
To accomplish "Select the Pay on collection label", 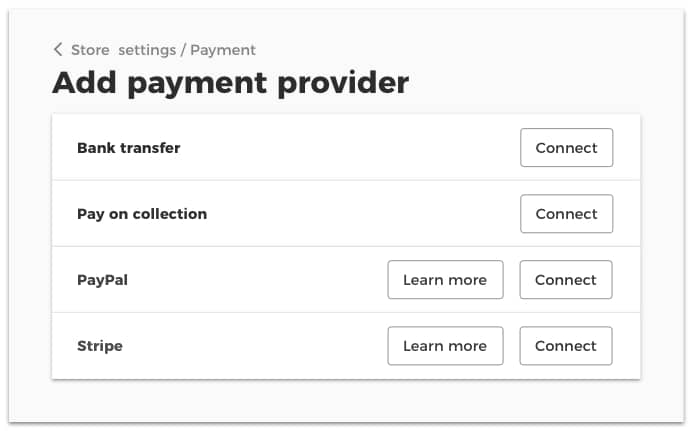I will (x=142, y=214).
